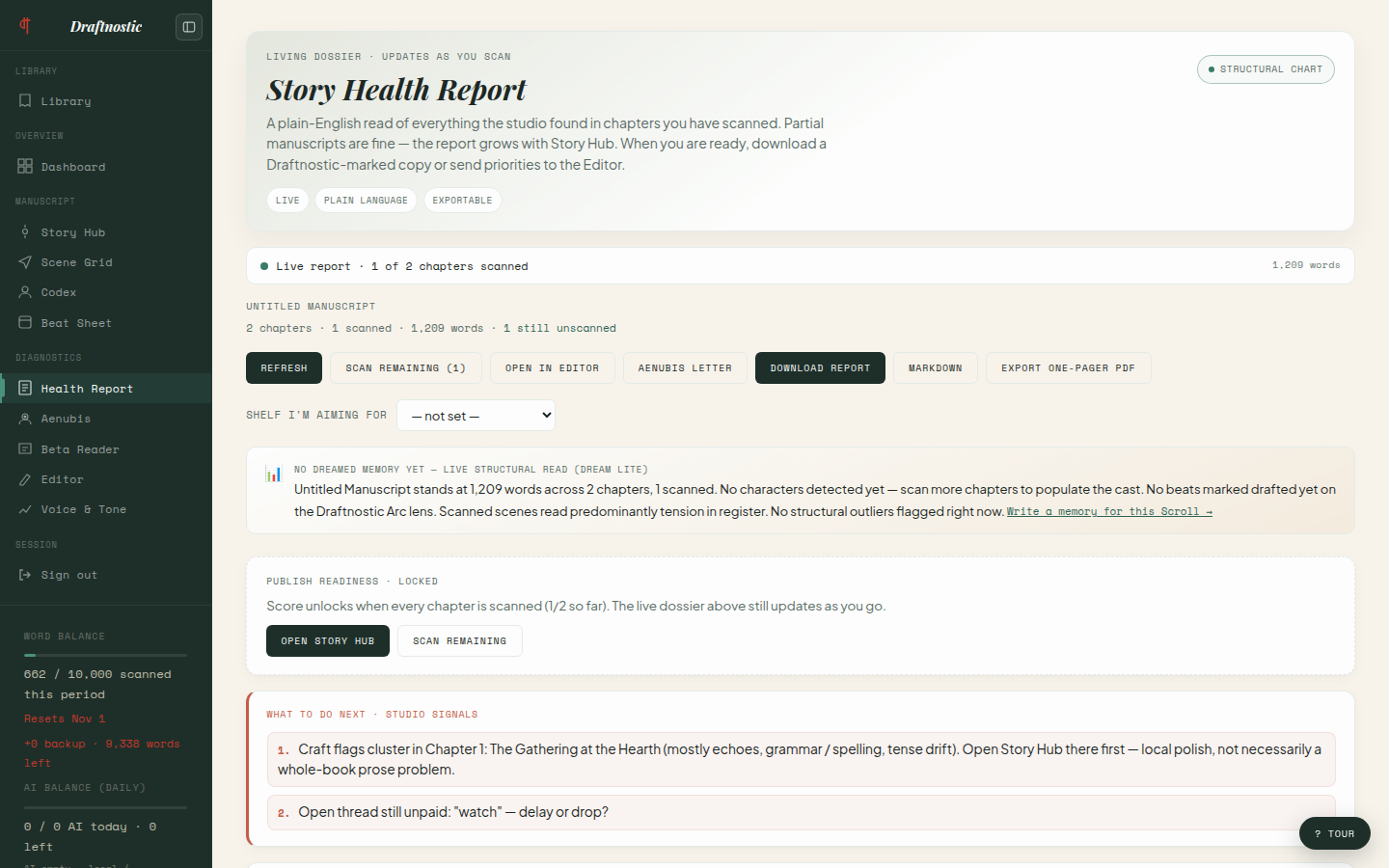Click the Health Report document icon
1389x868 pixels.
pos(25,388)
